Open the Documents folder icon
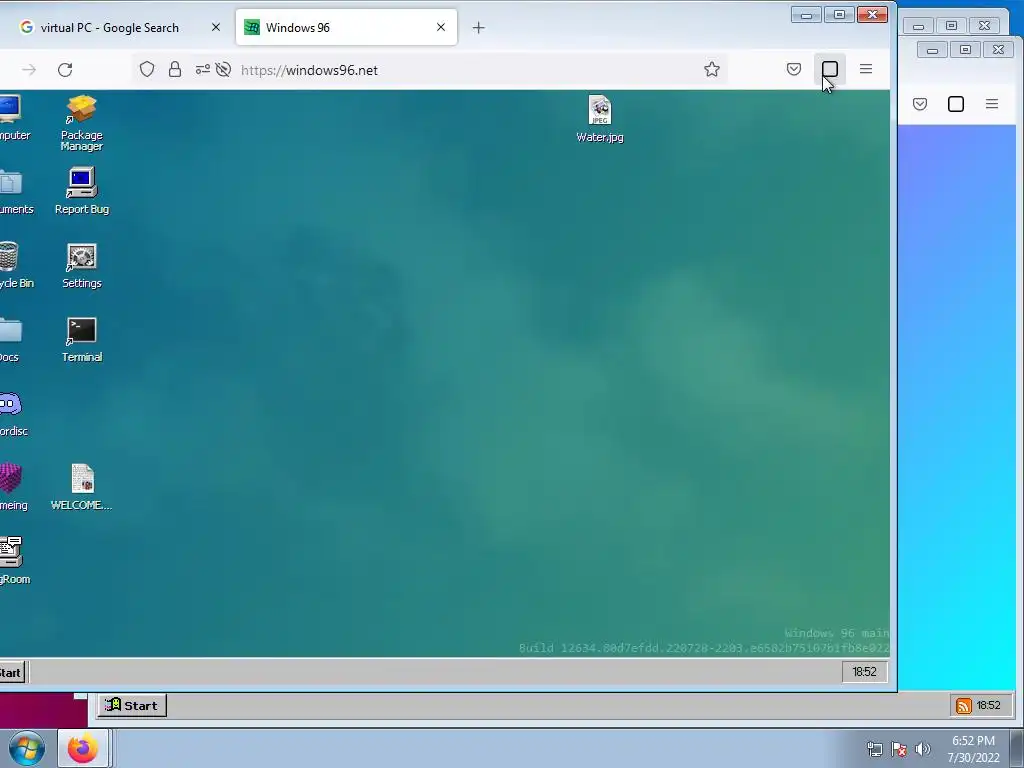The width and height of the screenshot is (1024, 768). click(14, 191)
